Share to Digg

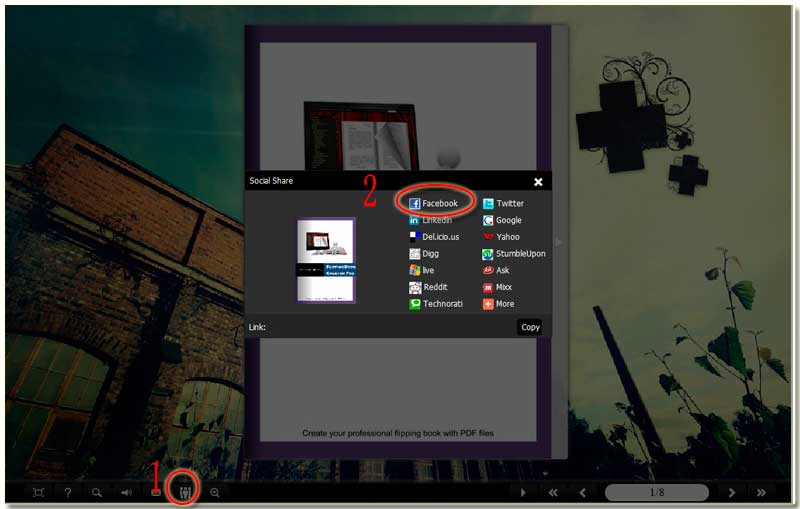tap(424, 253)
